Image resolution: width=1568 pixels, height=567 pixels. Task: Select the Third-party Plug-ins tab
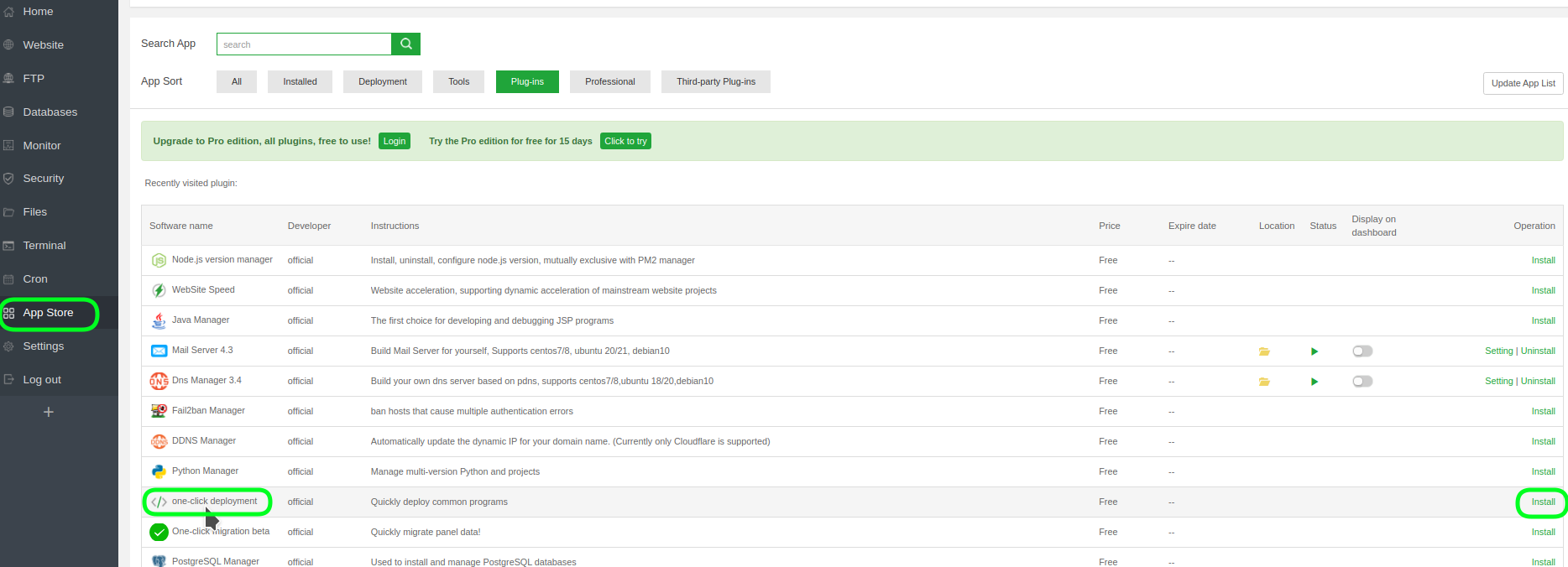point(716,81)
